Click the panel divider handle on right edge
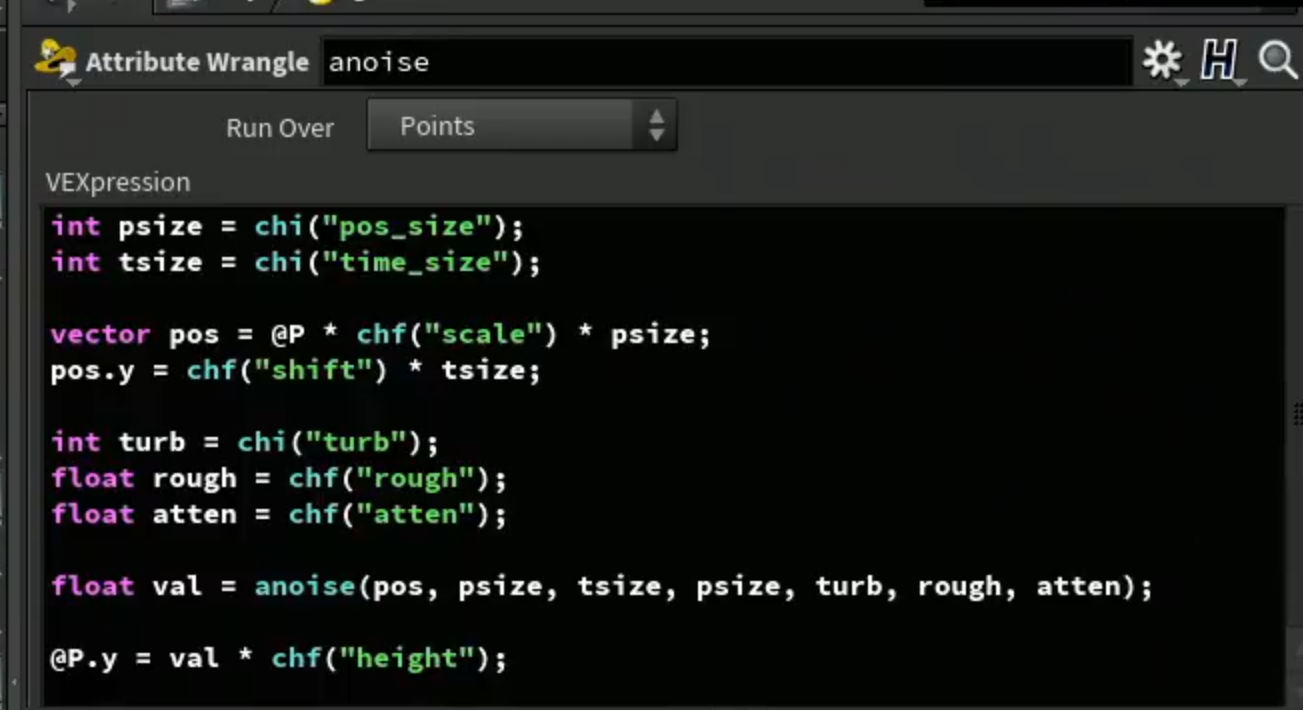1303x710 pixels. (x=1296, y=413)
